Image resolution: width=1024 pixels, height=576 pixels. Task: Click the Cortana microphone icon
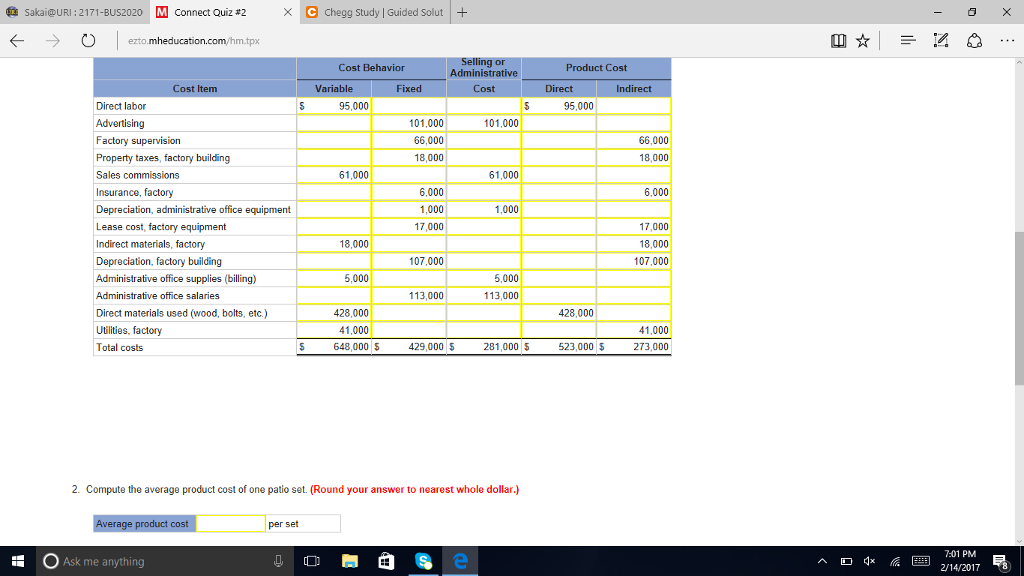(278, 561)
